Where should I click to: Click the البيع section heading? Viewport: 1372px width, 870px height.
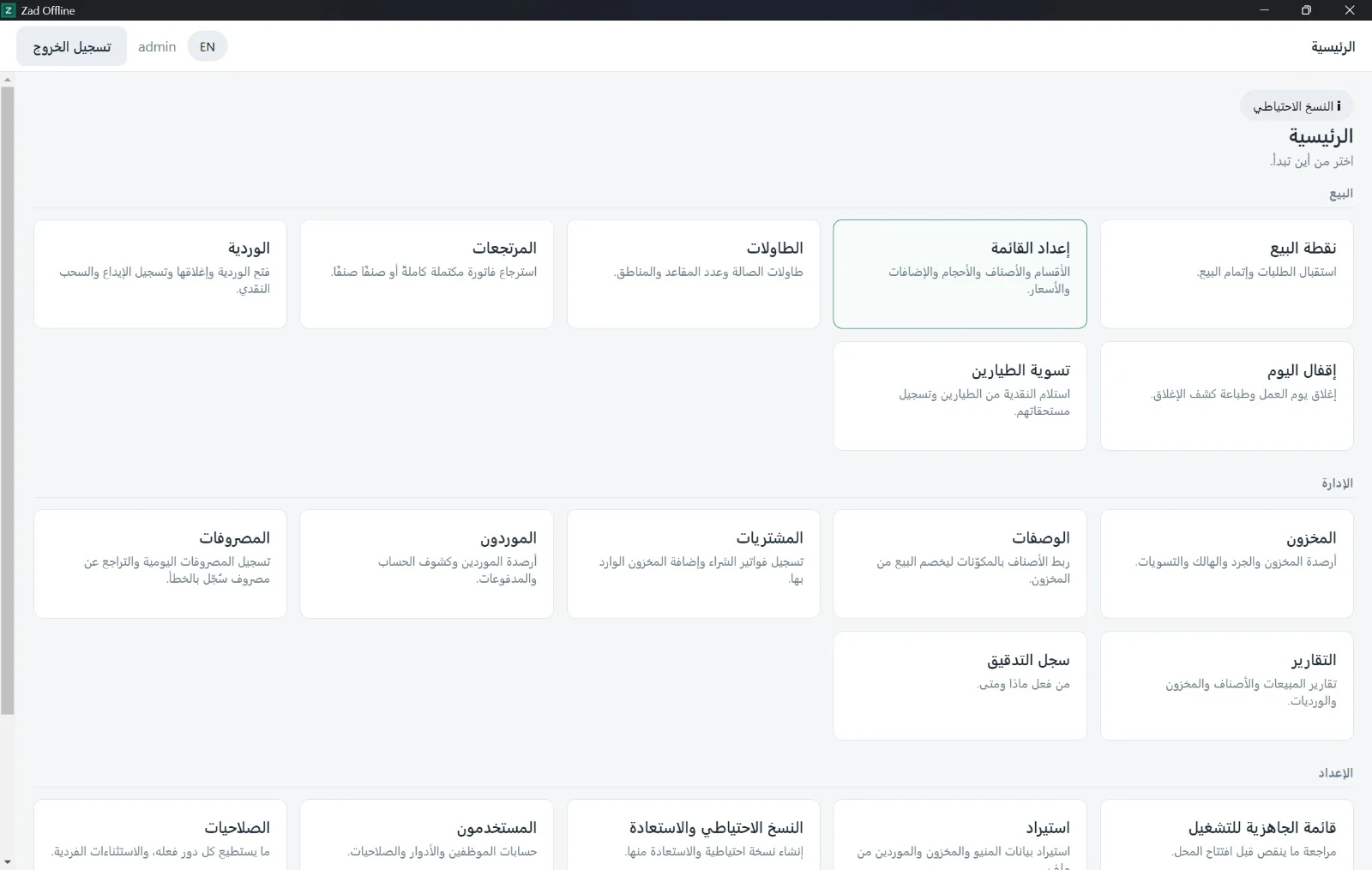point(1341,194)
